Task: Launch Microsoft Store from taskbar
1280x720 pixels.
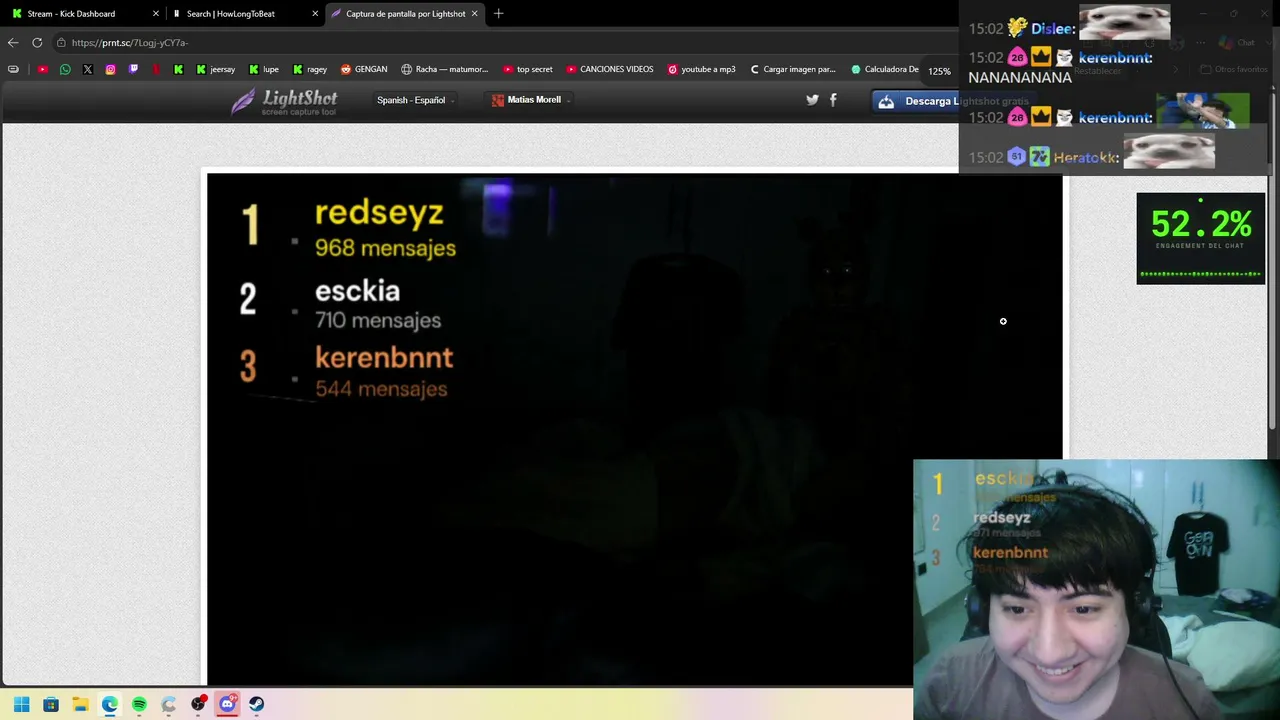Action: click(51, 704)
